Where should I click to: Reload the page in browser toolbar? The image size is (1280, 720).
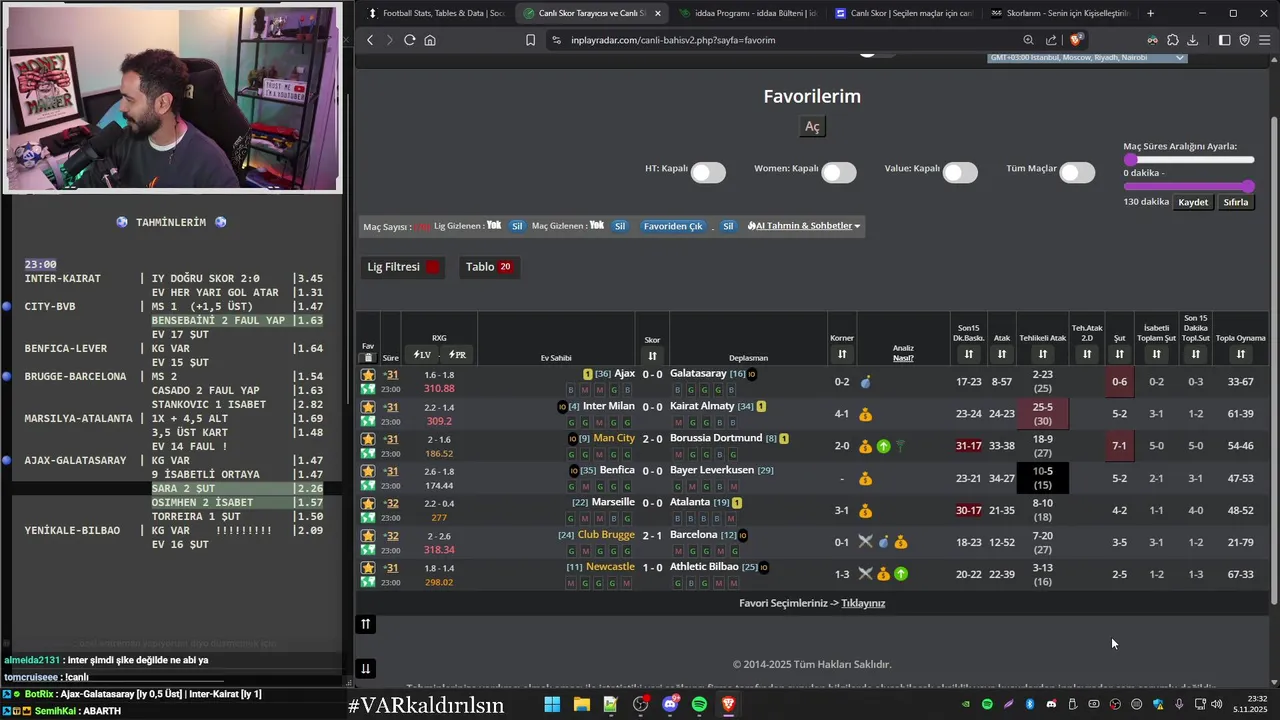[x=409, y=40]
